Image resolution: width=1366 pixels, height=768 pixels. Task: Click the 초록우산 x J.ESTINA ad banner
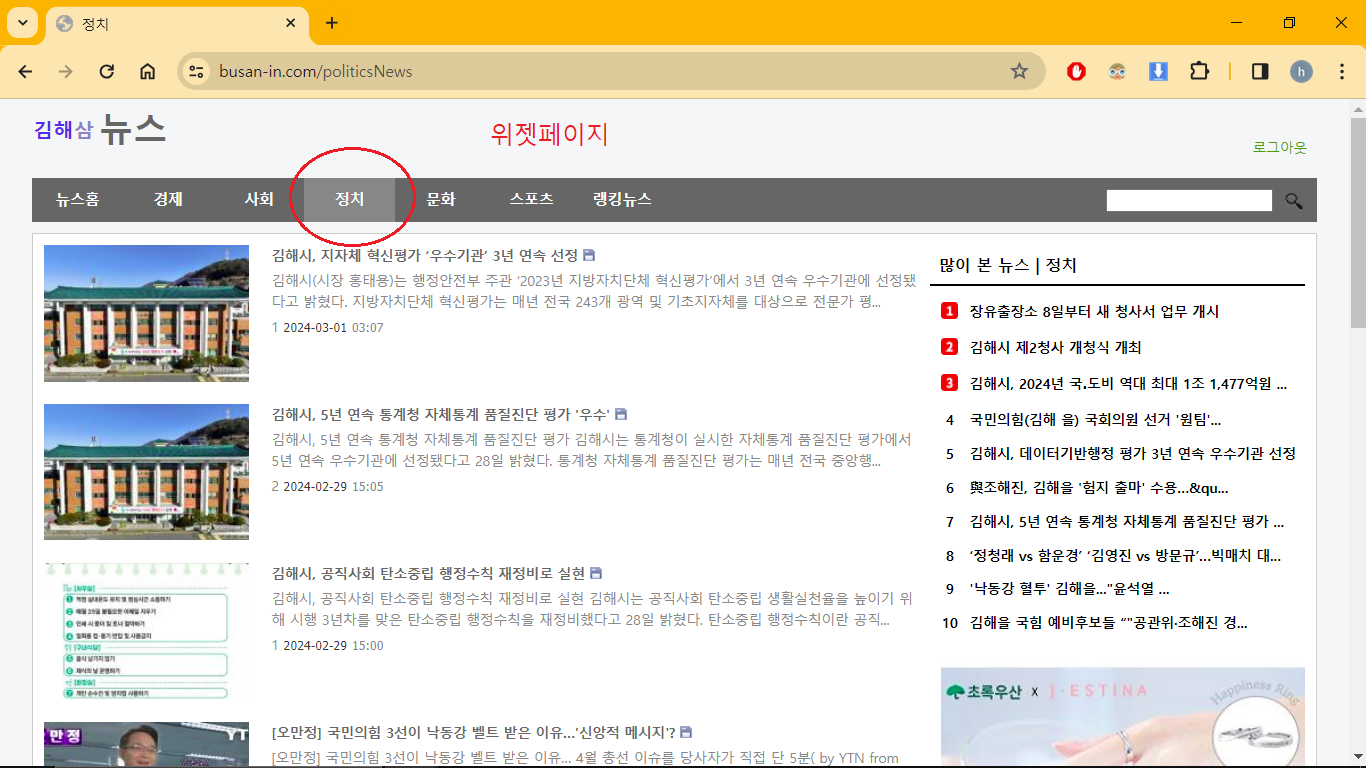tap(1123, 717)
